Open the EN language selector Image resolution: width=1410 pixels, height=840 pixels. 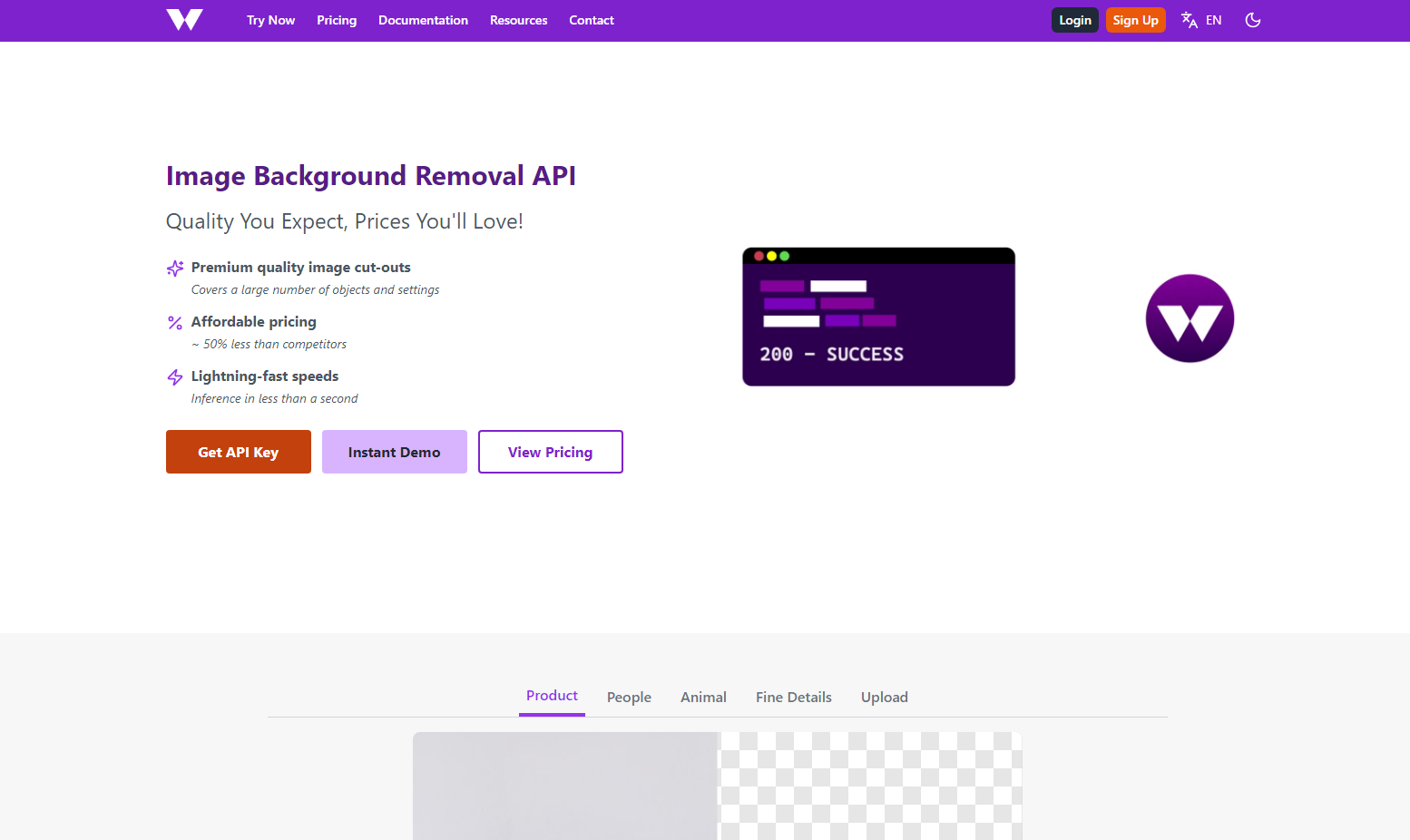pyautogui.click(x=1214, y=20)
